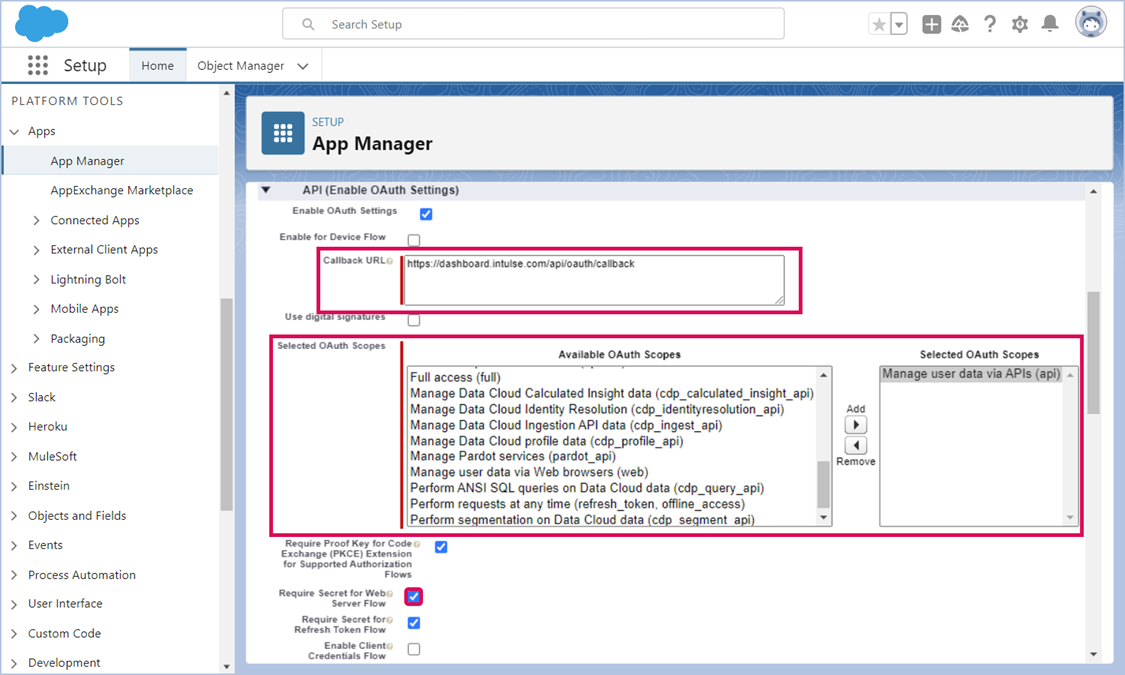Expand the Slack node
Image resolution: width=1125 pixels, height=675 pixels.
[14, 397]
